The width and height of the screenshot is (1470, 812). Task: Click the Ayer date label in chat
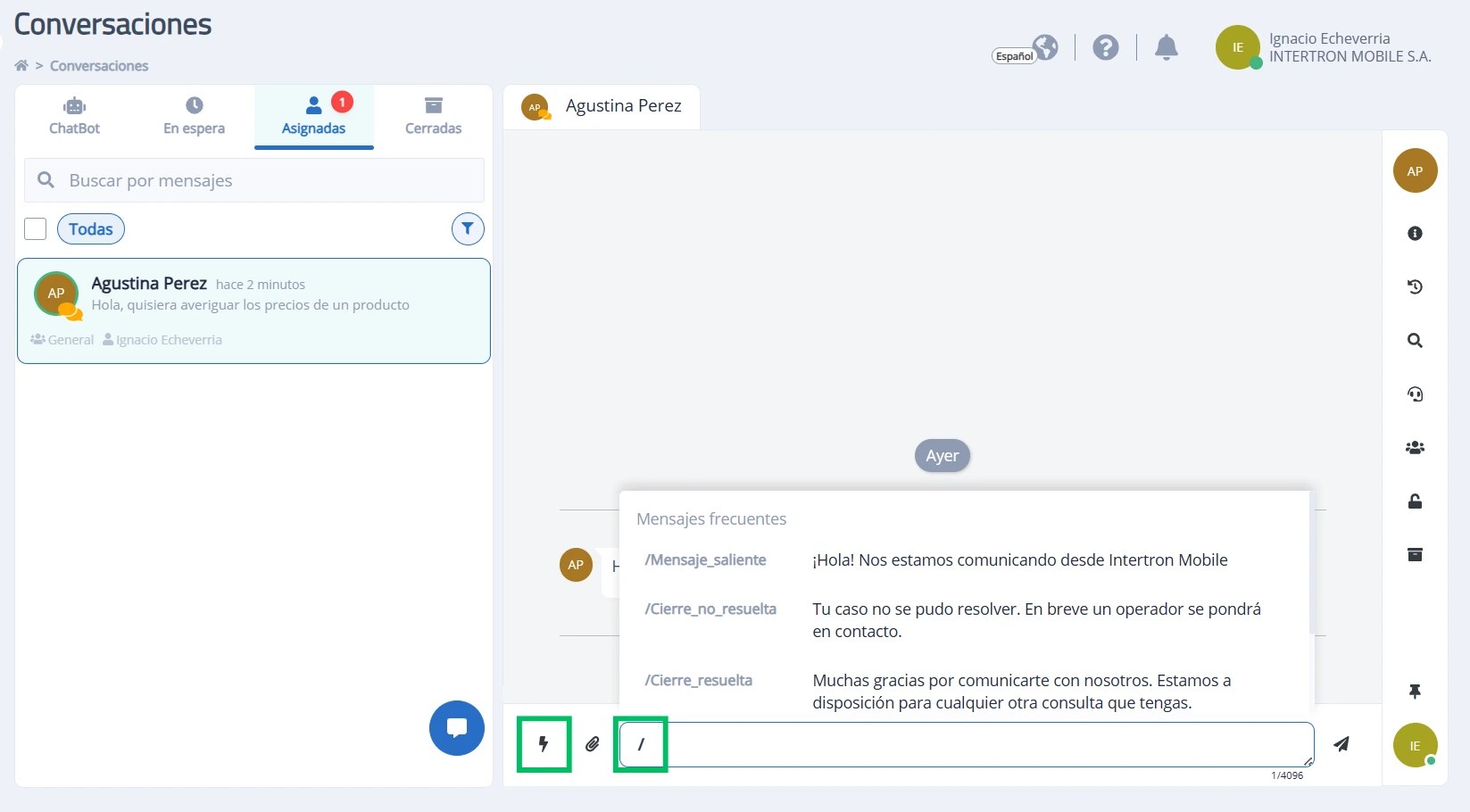pos(943,456)
